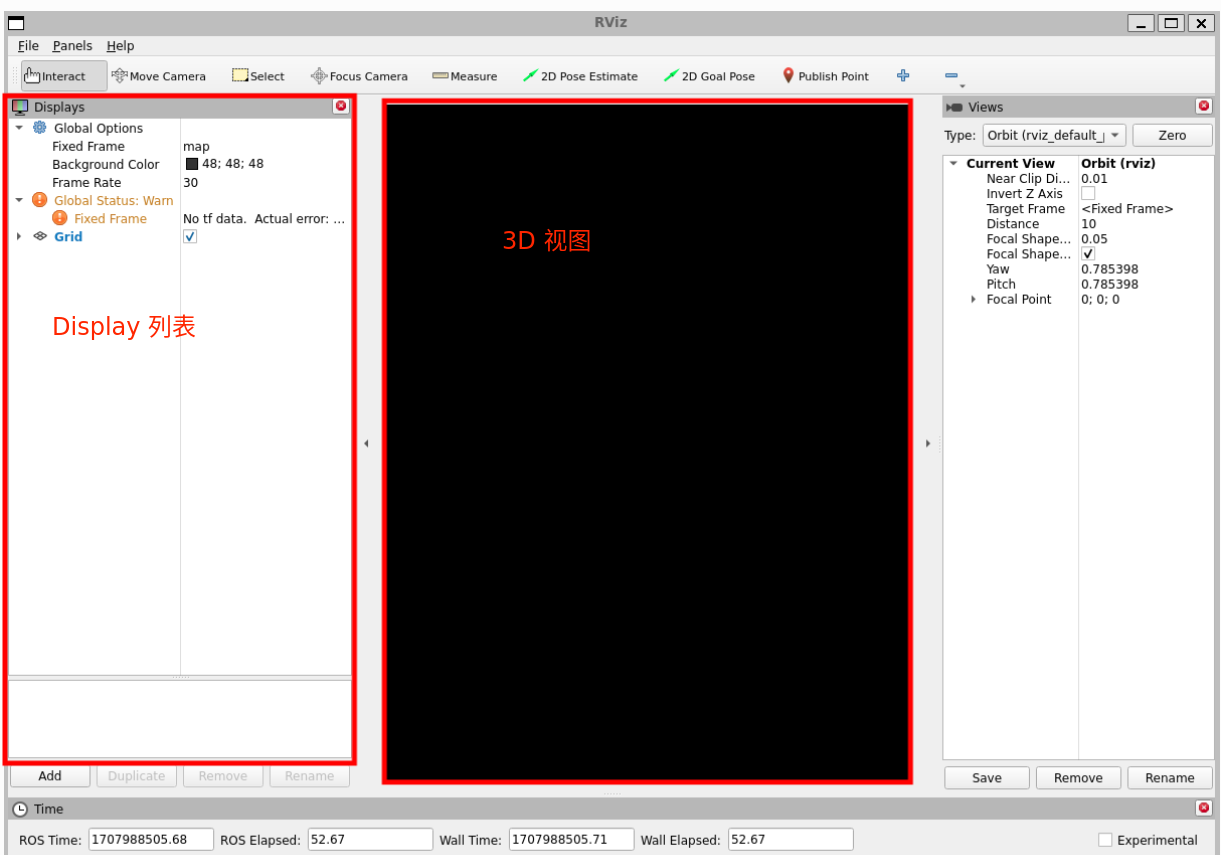Image resolution: width=1221 pixels, height=855 pixels.
Task: Click the RViz window menu icon
Action: 16,23
